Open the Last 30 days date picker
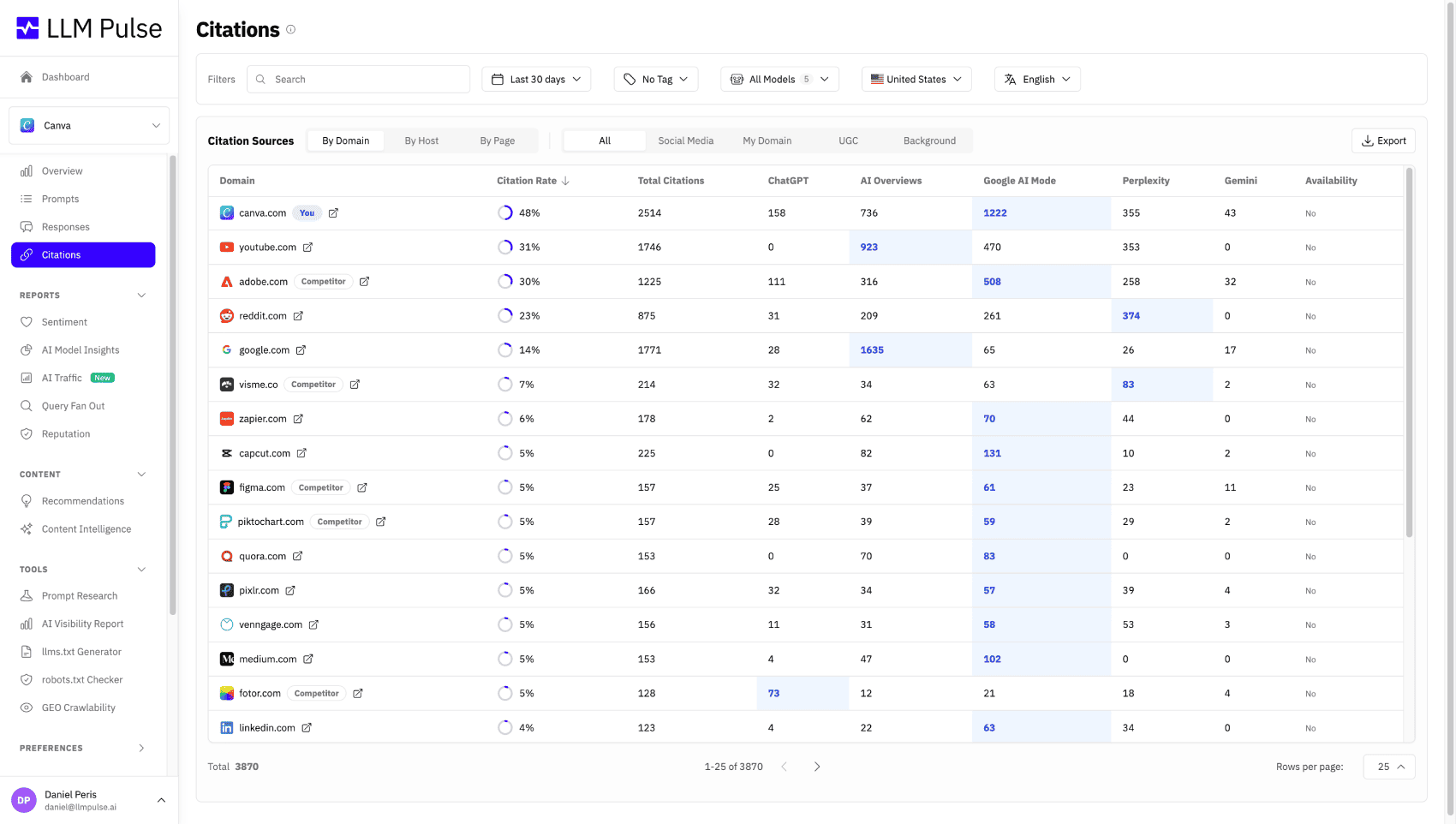Image resolution: width=1456 pixels, height=824 pixels. (536, 79)
